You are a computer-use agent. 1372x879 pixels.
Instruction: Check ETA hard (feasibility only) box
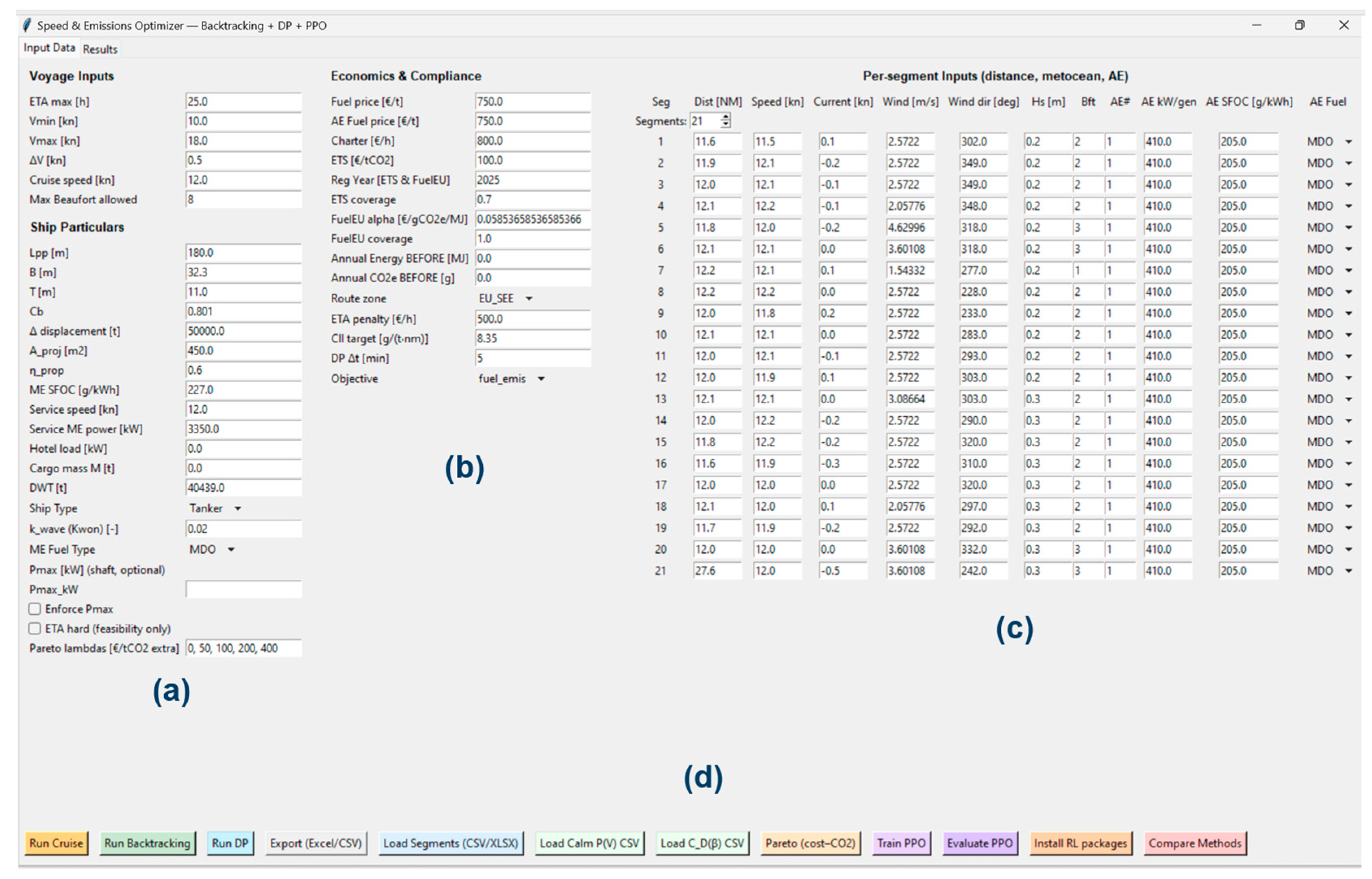click(35, 629)
